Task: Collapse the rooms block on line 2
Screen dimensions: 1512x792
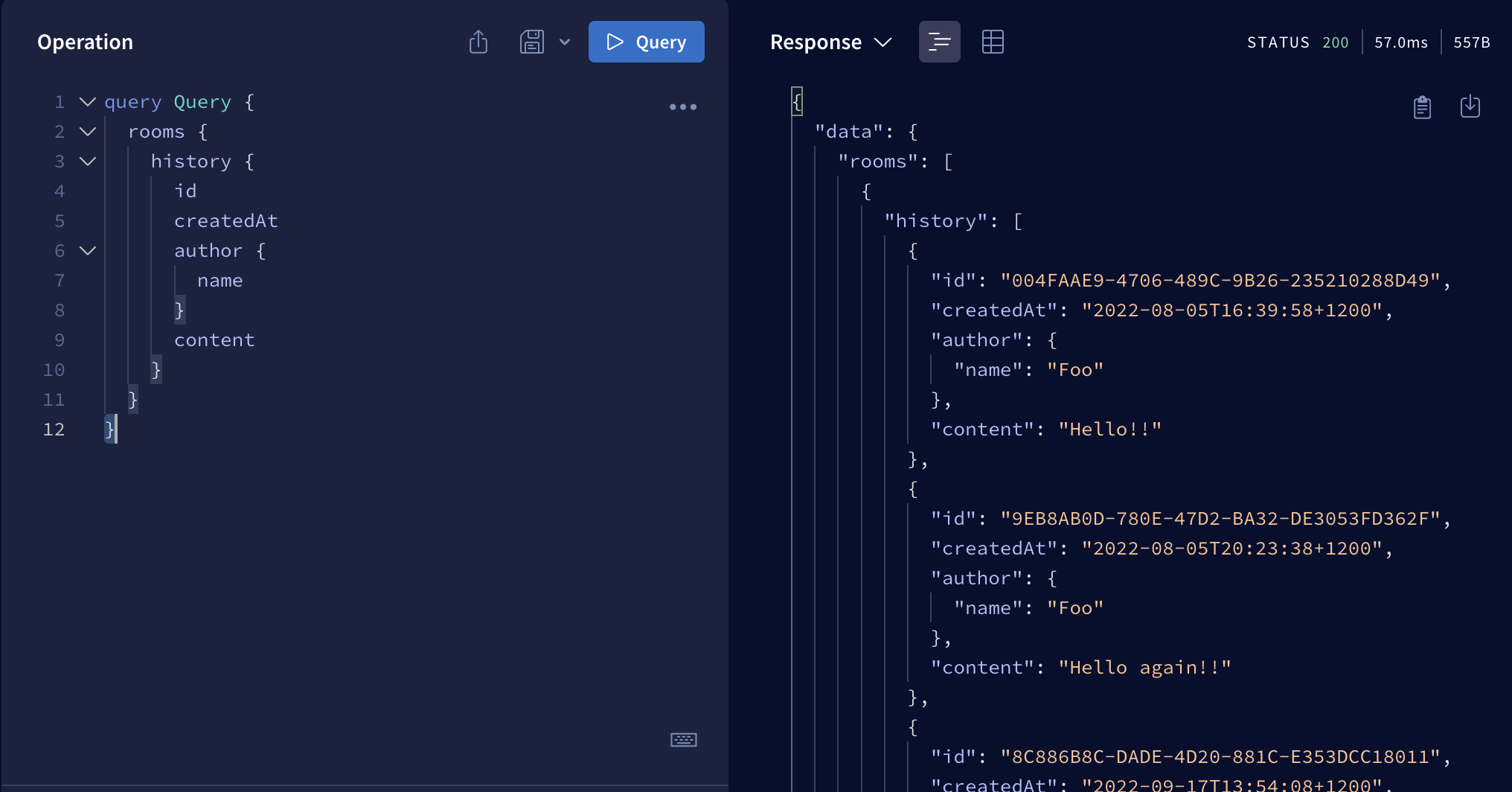Action: [88, 132]
